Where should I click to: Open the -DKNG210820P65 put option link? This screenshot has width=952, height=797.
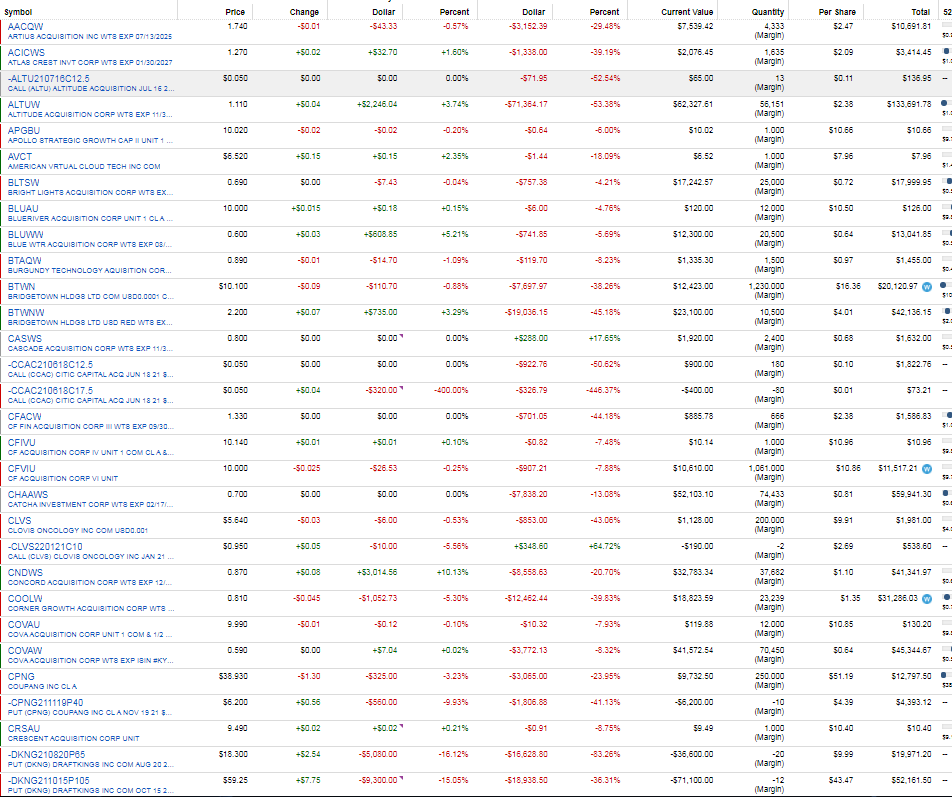point(46,755)
